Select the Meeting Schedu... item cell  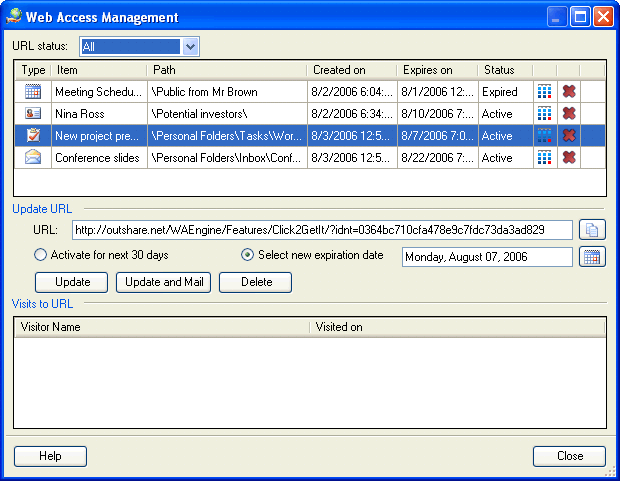pos(99,92)
